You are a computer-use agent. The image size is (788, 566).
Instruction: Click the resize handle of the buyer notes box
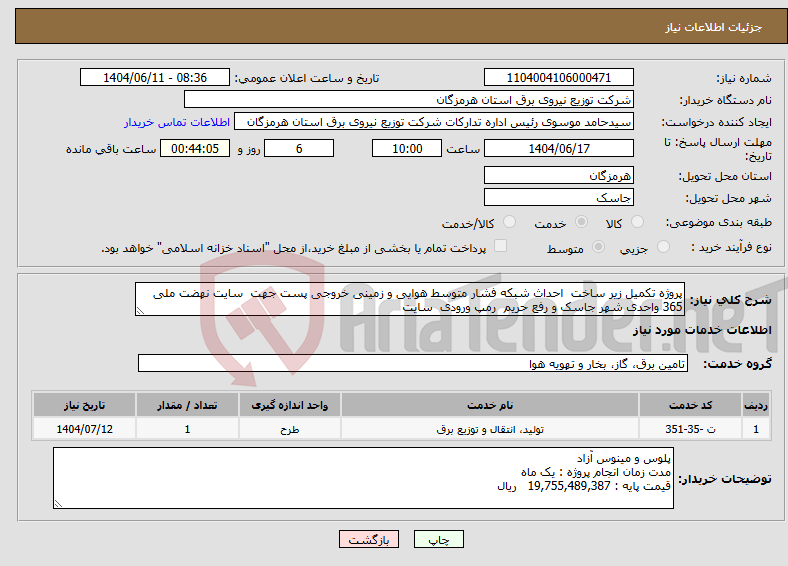click(x=58, y=503)
